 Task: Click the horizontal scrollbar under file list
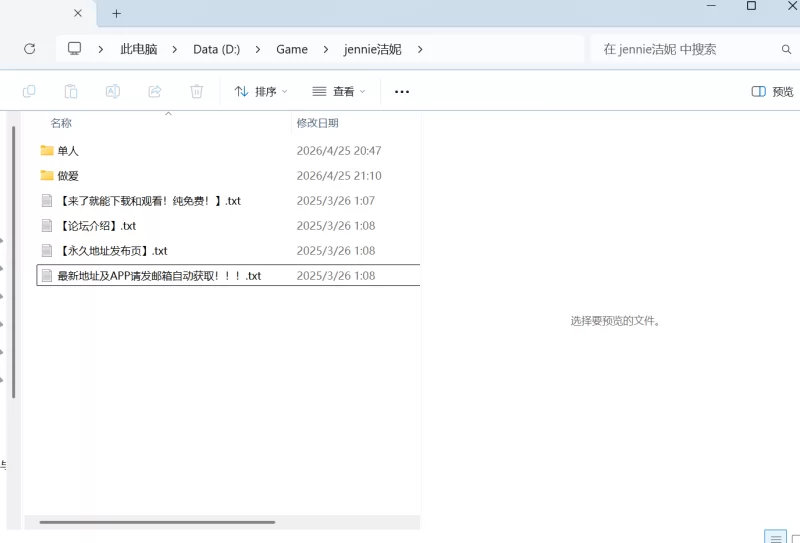coord(157,522)
